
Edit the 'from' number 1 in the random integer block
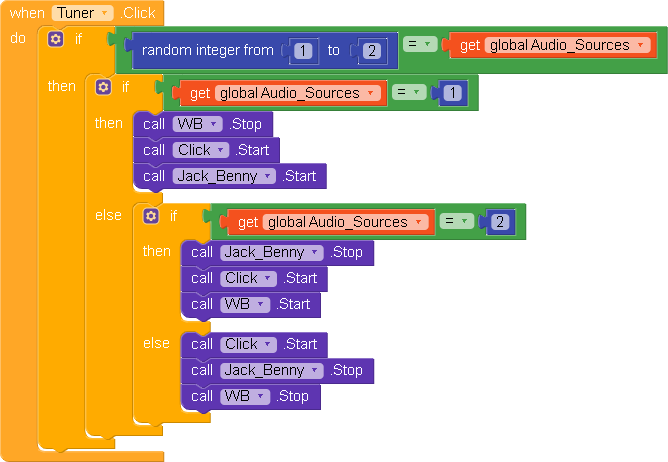(x=303, y=51)
